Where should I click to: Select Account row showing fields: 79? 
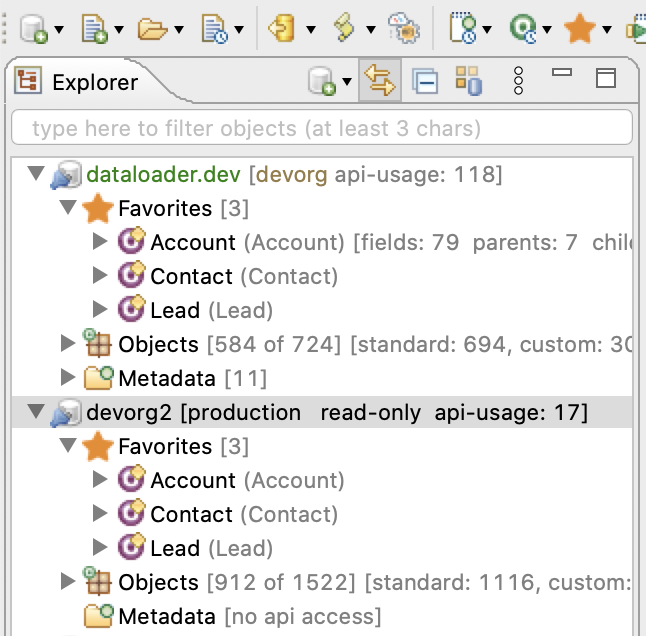[322, 242]
